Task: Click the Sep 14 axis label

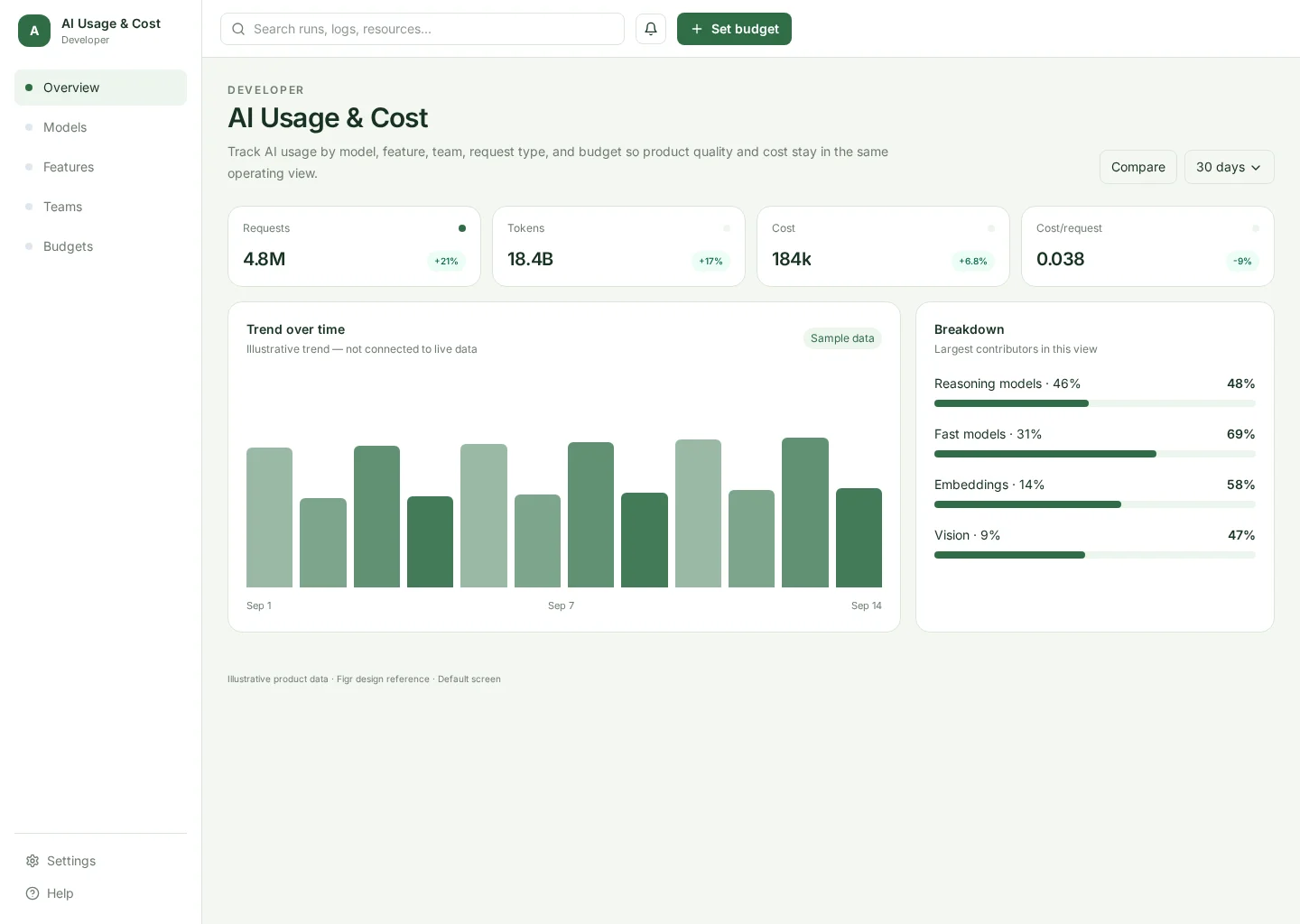Action: pos(867,605)
